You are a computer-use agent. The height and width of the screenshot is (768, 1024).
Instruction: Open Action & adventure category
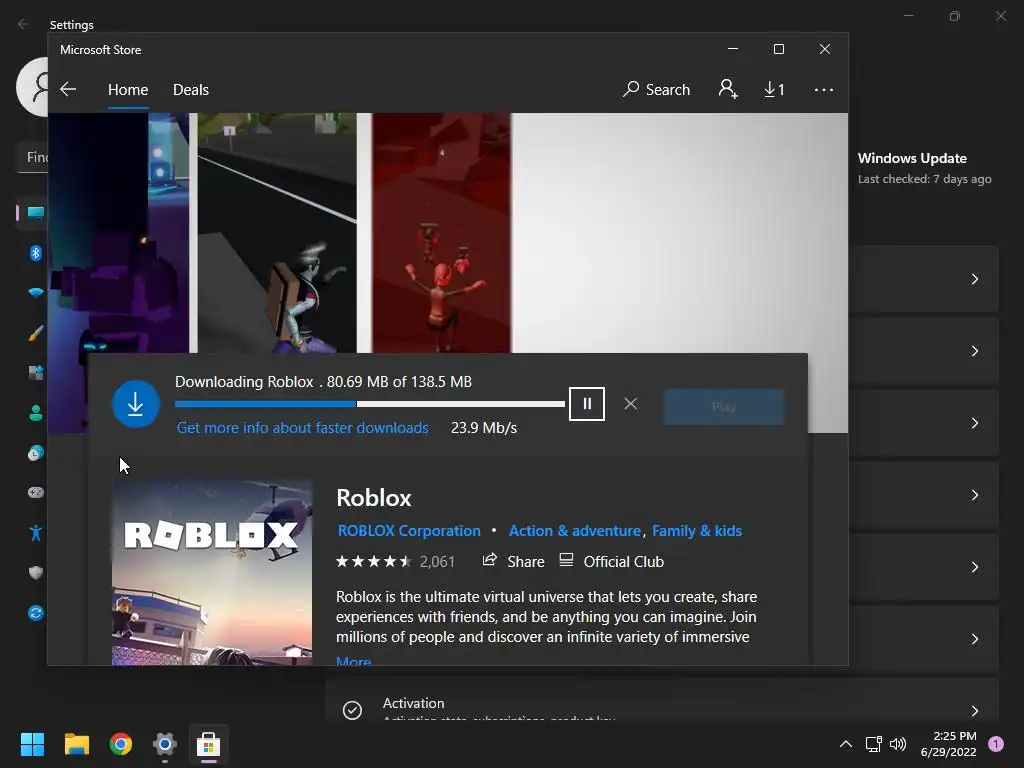pos(575,531)
